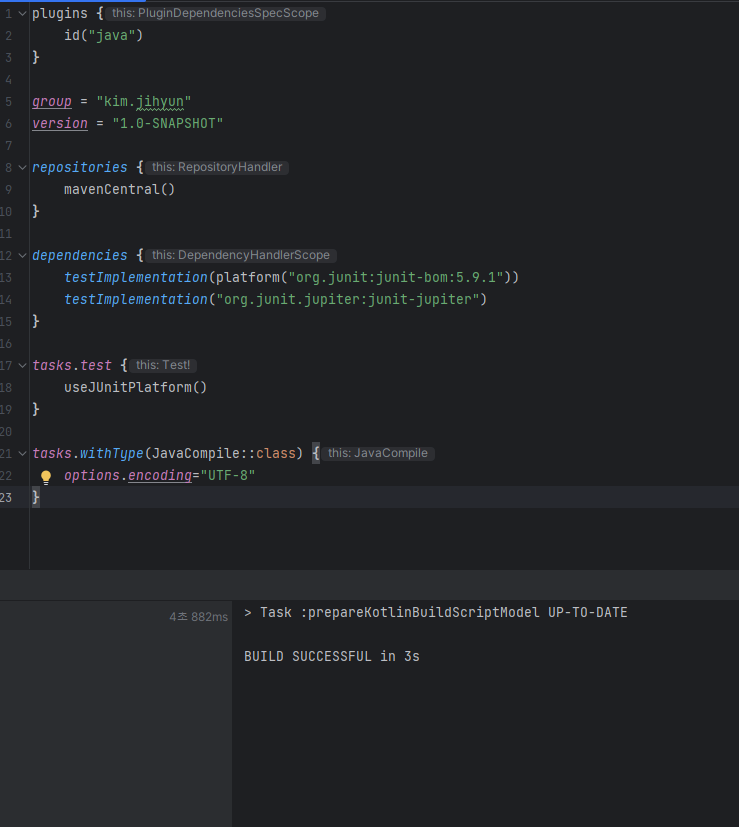Click the closing brace on line 23
This screenshot has width=739, height=827.
35,497
